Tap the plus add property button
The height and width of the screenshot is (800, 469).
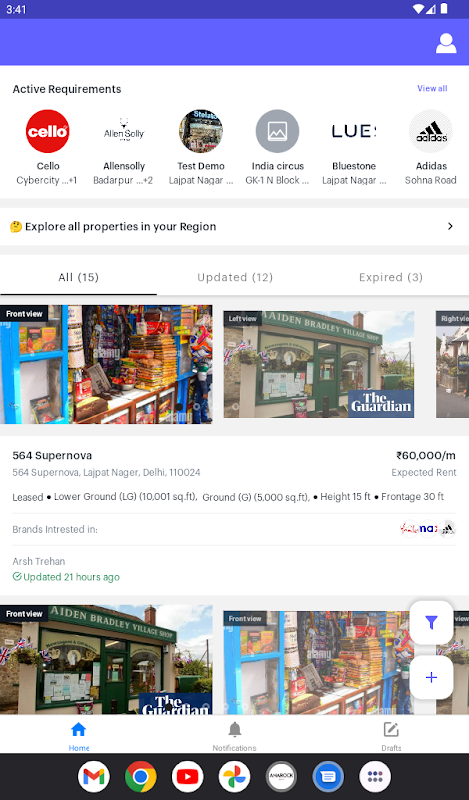pyautogui.click(x=431, y=677)
